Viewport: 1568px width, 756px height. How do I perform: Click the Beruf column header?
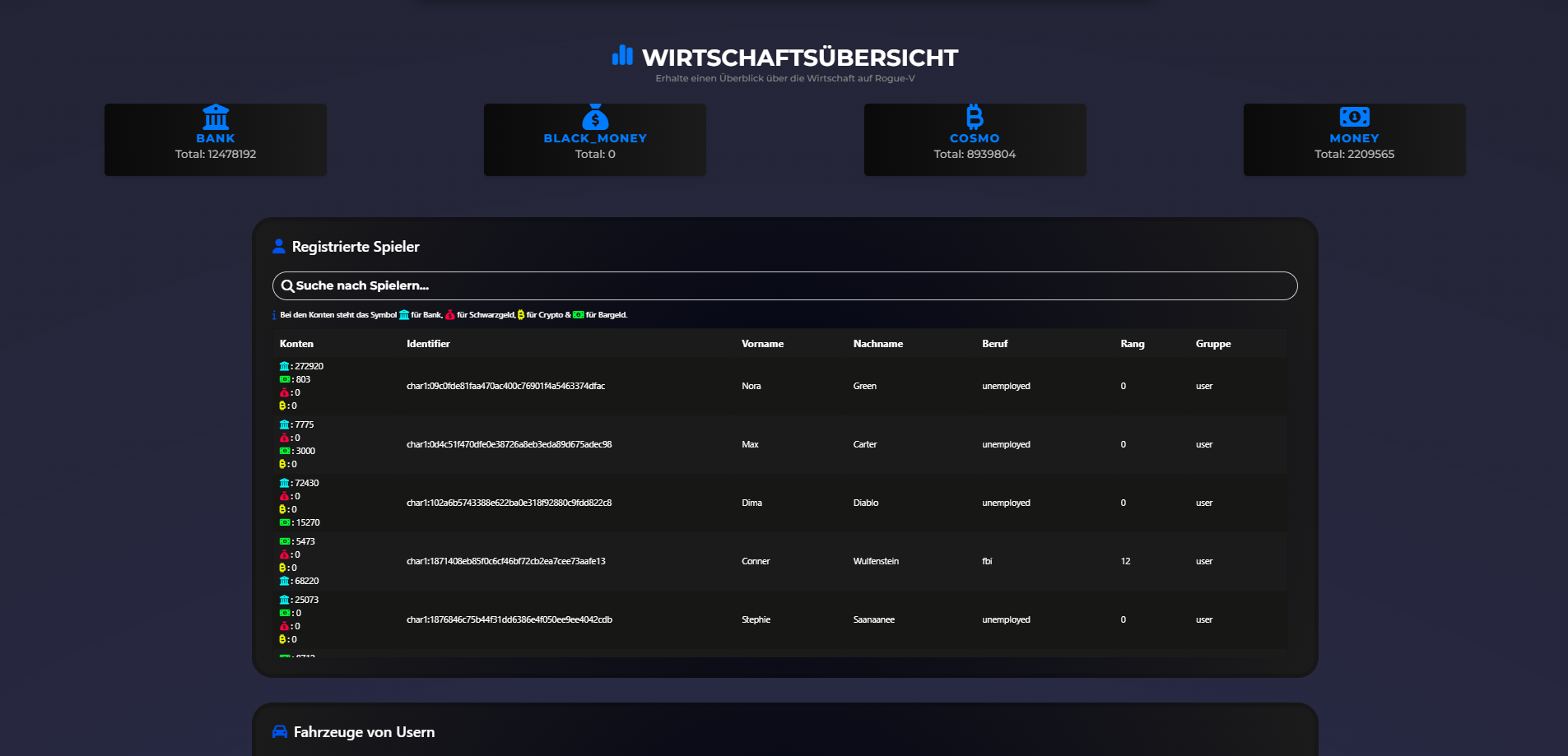994,344
